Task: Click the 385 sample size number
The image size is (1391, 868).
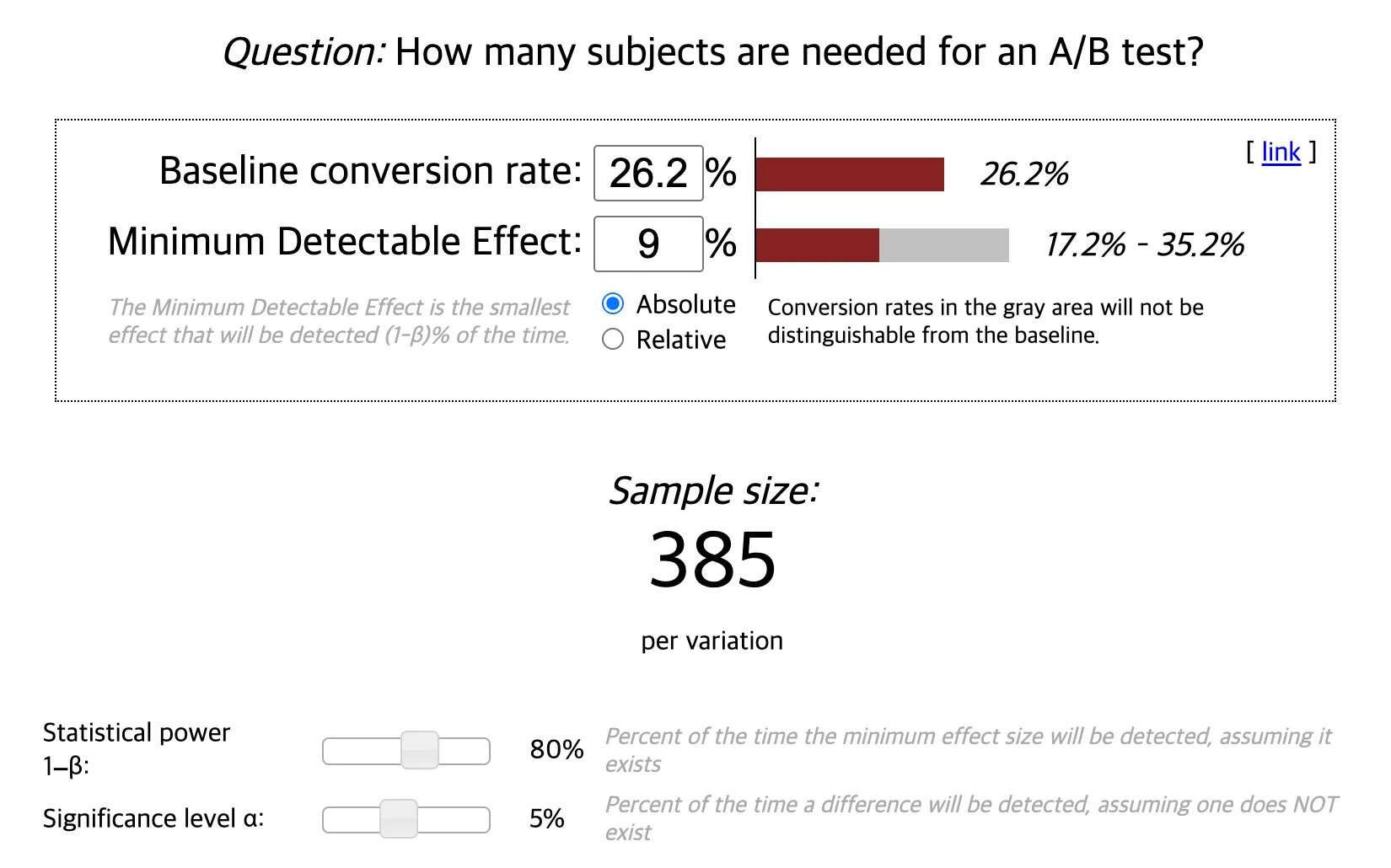Action: pos(712,560)
